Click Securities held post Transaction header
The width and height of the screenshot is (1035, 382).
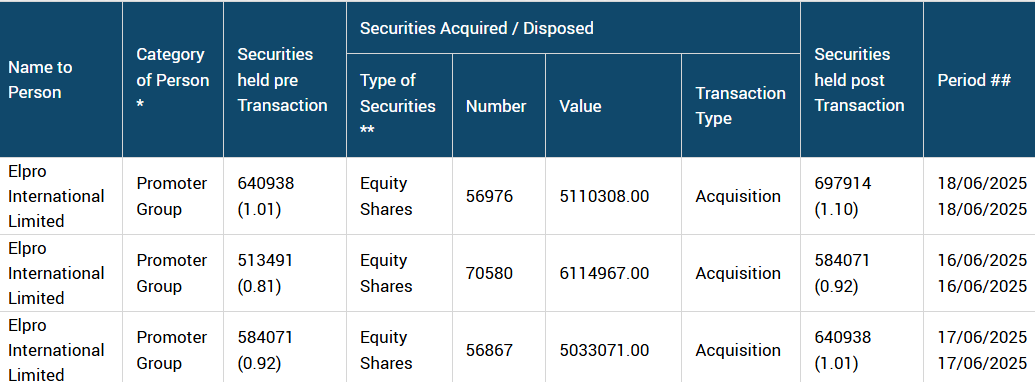coord(859,80)
